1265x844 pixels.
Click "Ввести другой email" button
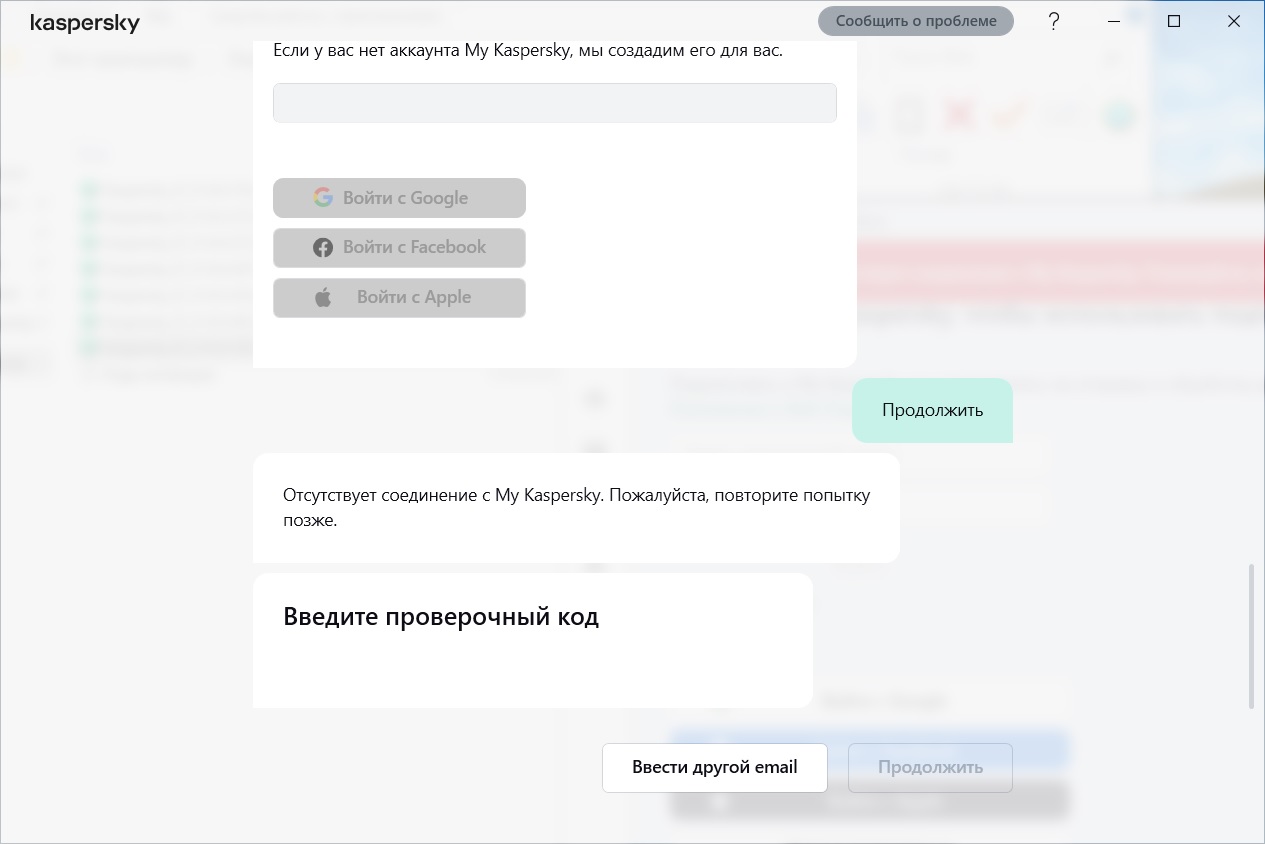coord(715,768)
